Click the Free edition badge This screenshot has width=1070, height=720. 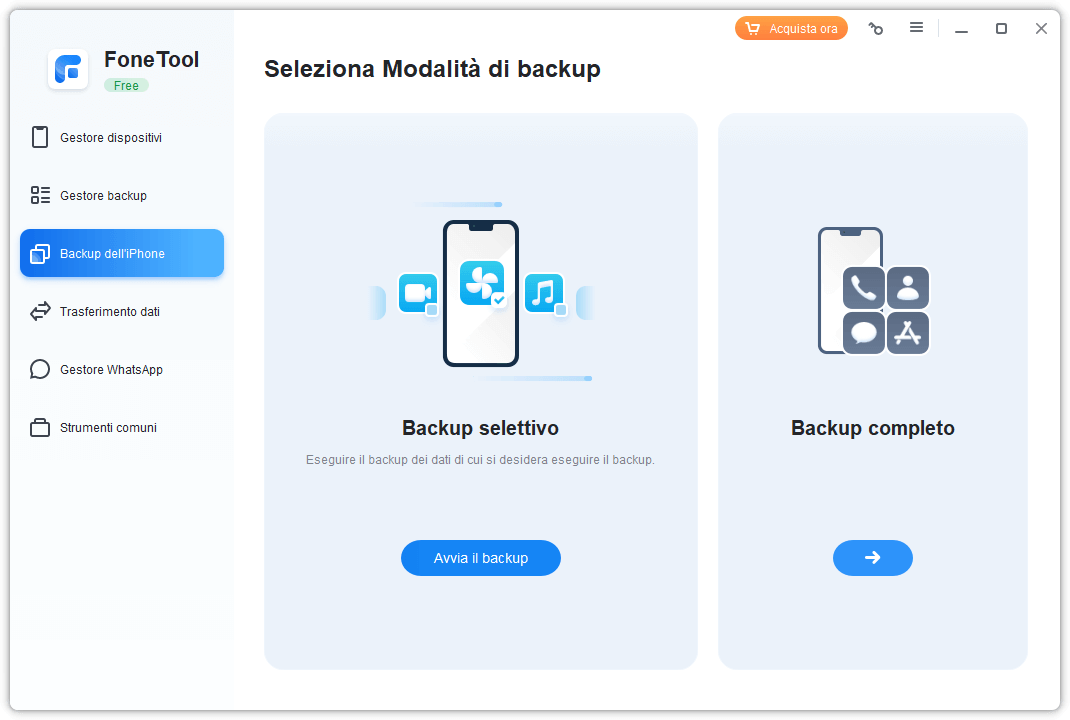(x=126, y=86)
